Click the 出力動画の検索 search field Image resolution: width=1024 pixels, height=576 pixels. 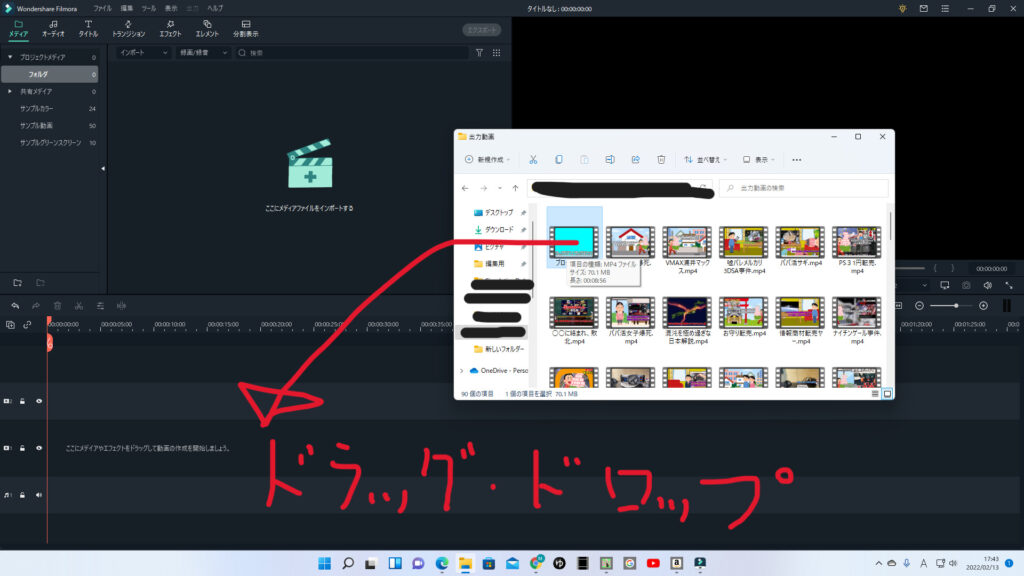[804, 188]
